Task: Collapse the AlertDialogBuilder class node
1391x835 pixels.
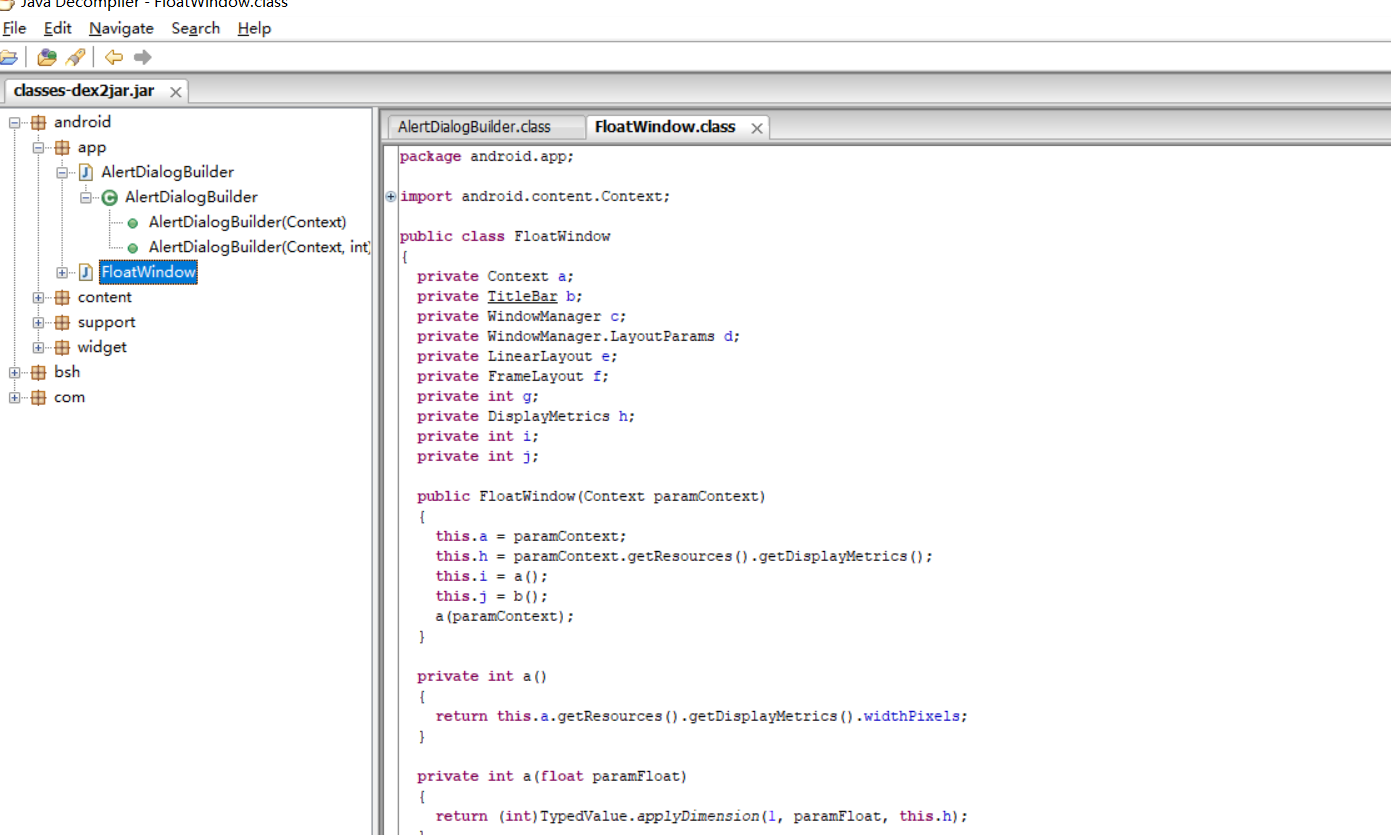Action: (86, 197)
